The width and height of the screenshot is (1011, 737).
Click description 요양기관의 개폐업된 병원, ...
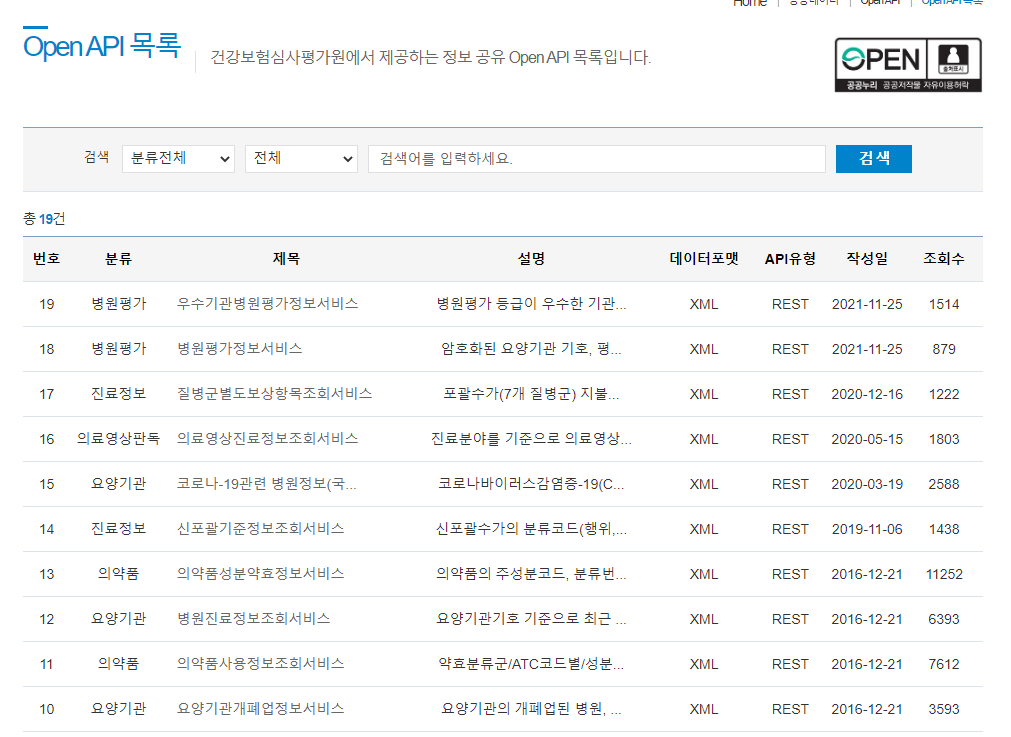(x=531, y=709)
